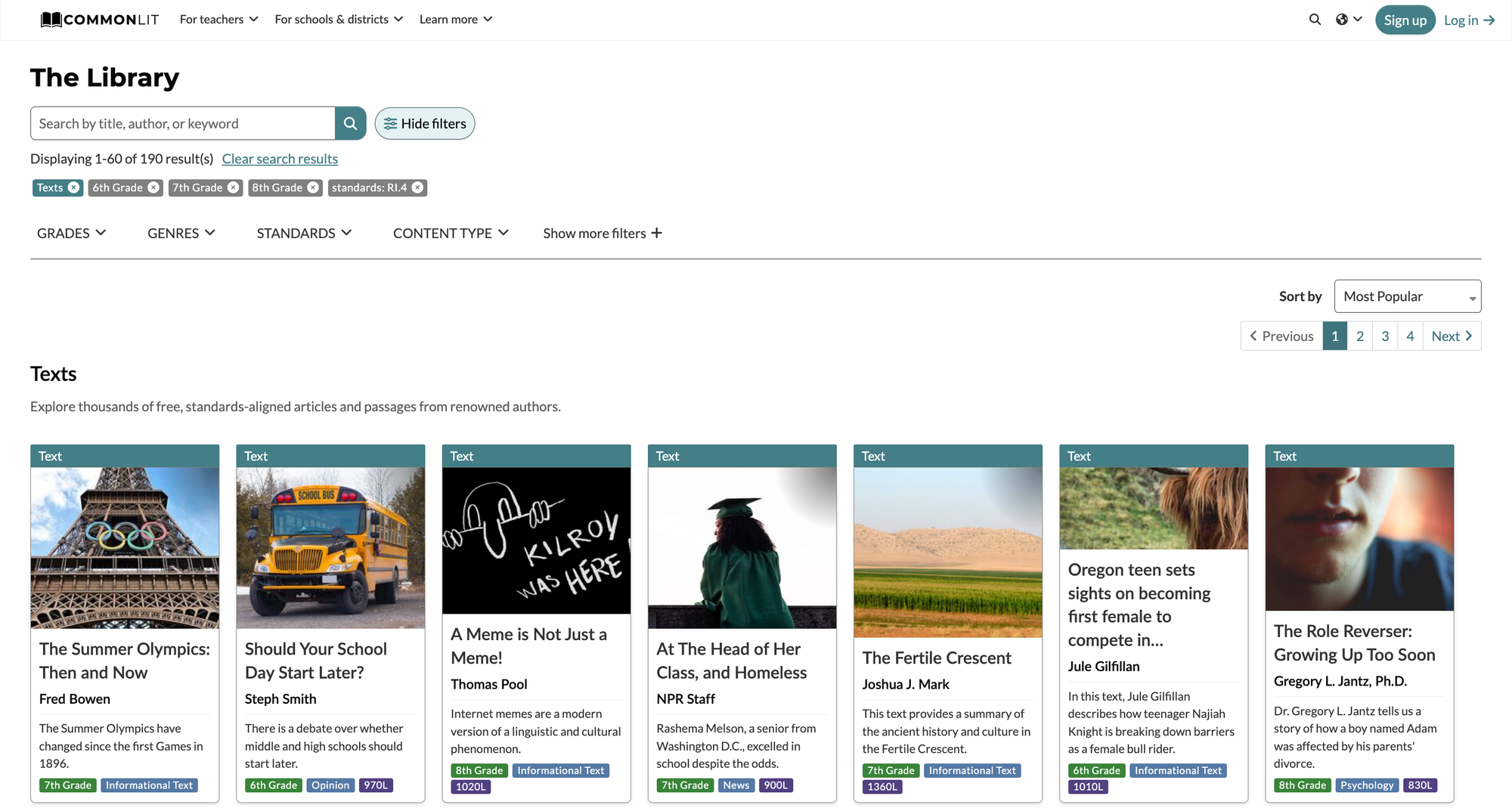Viewport: 1512px width, 808px height.
Task: Expand the STANDARDS filter dropdown
Action: 304,233
